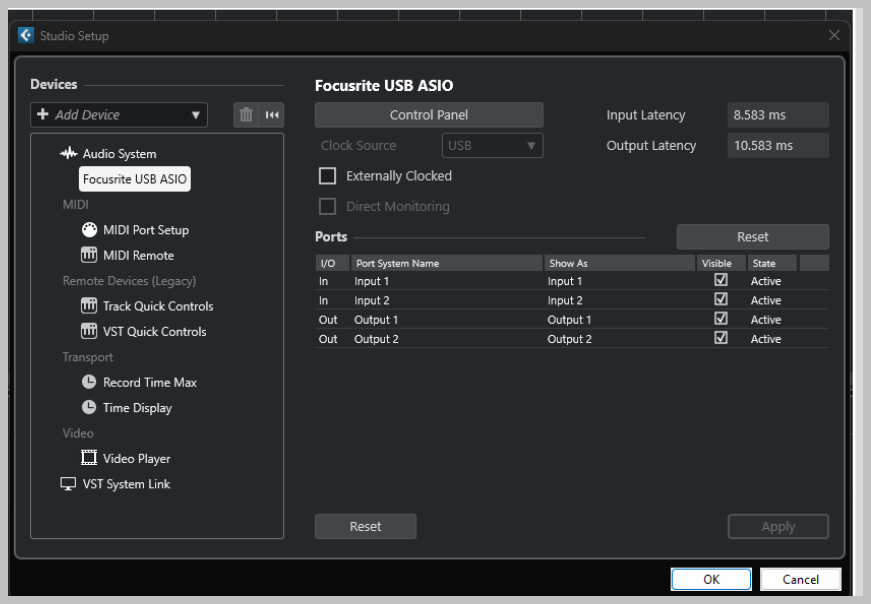The height and width of the screenshot is (604, 871).
Task: Select MIDI Port Setup entry
Action: tap(146, 229)
